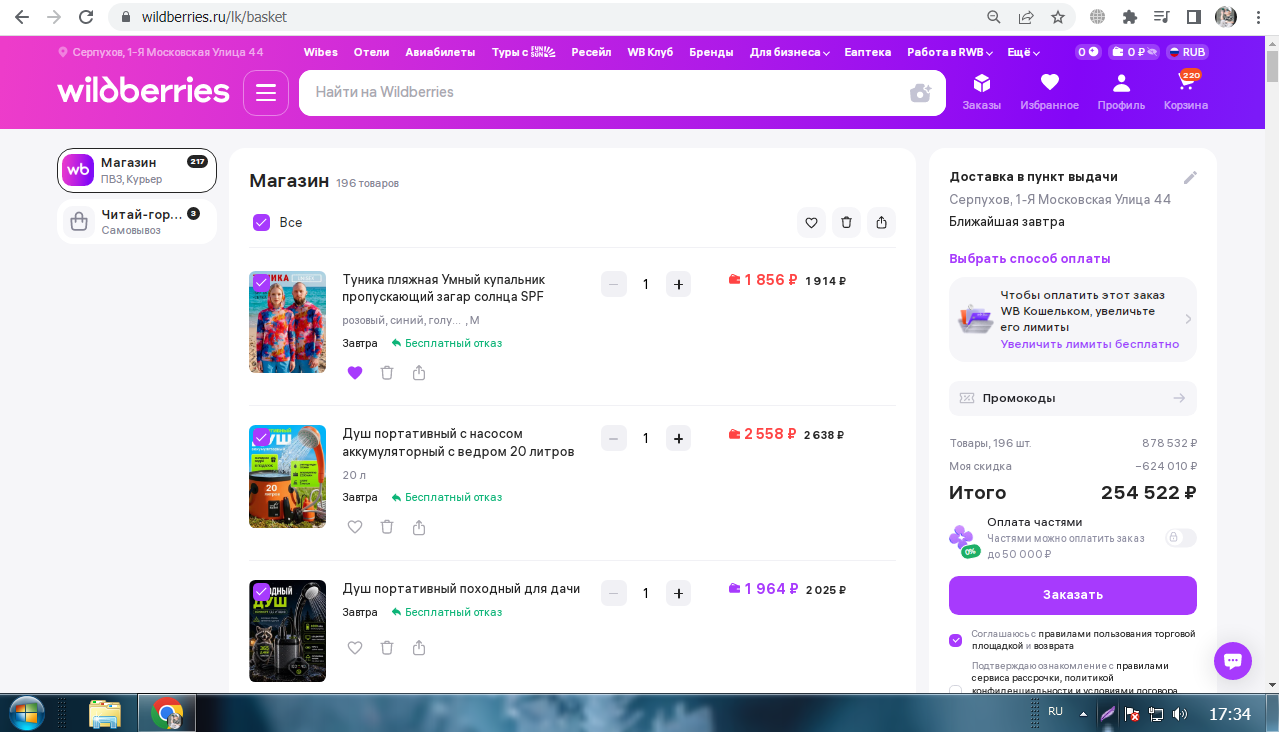This screenshot has width=1279, height=732.
Task: Open the Авиабилеты menu item
Action: (x=440, y=52)
